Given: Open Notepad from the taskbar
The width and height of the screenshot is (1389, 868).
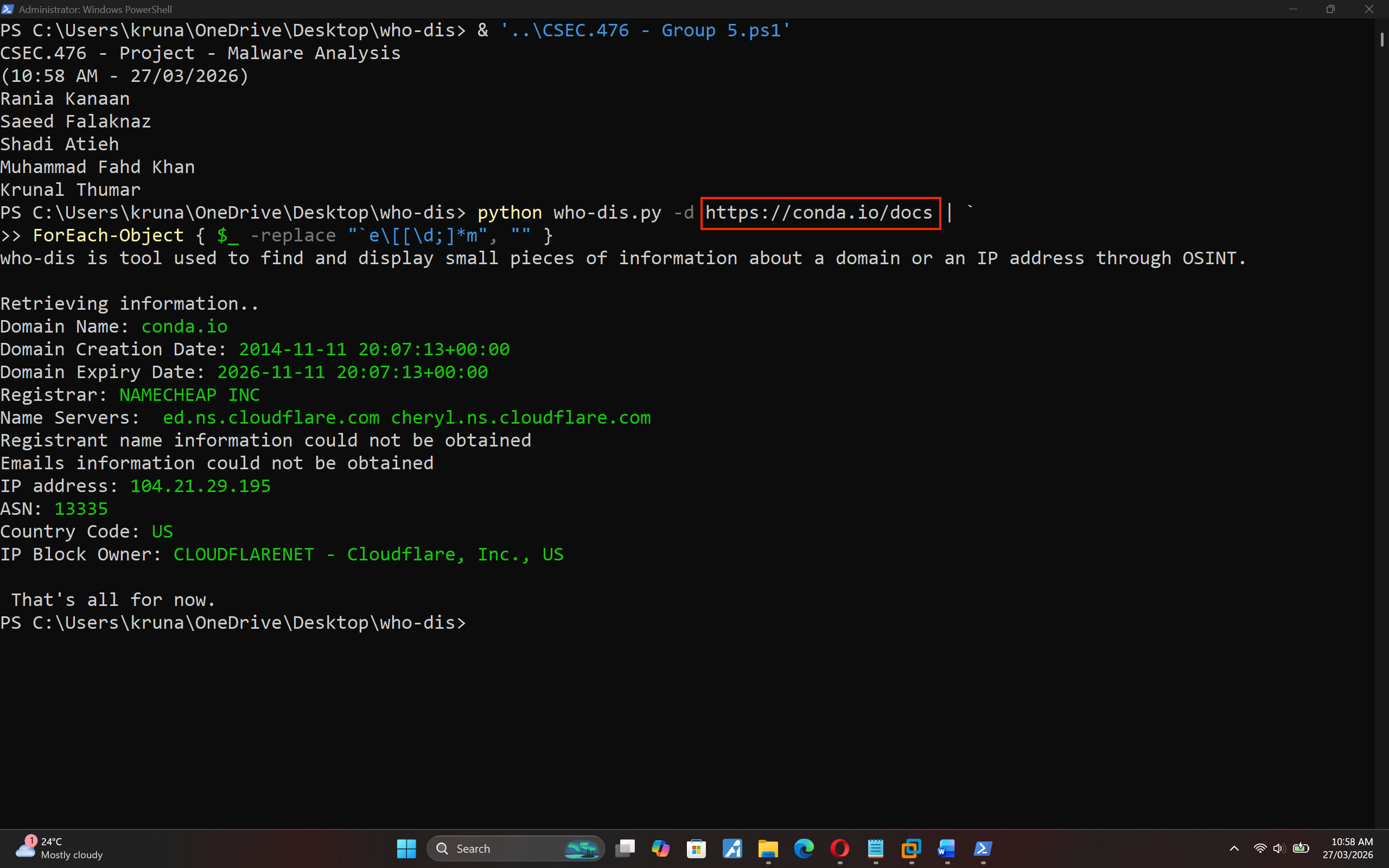Looking at the screenshot, I should (x=875, y=848).
